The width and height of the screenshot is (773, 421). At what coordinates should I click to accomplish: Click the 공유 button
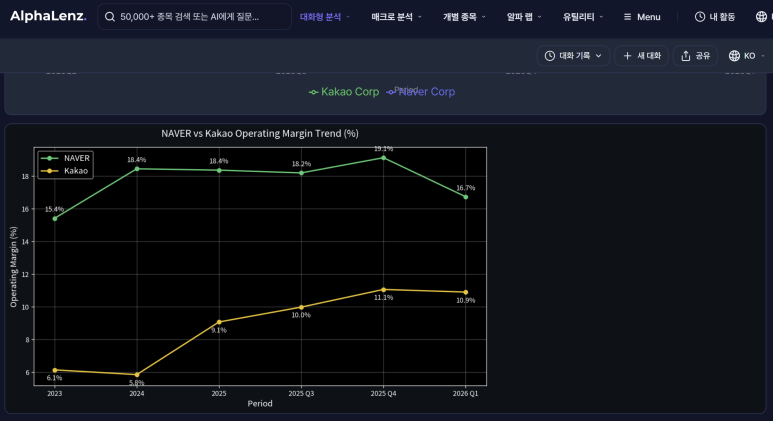[x=695, y=56]
